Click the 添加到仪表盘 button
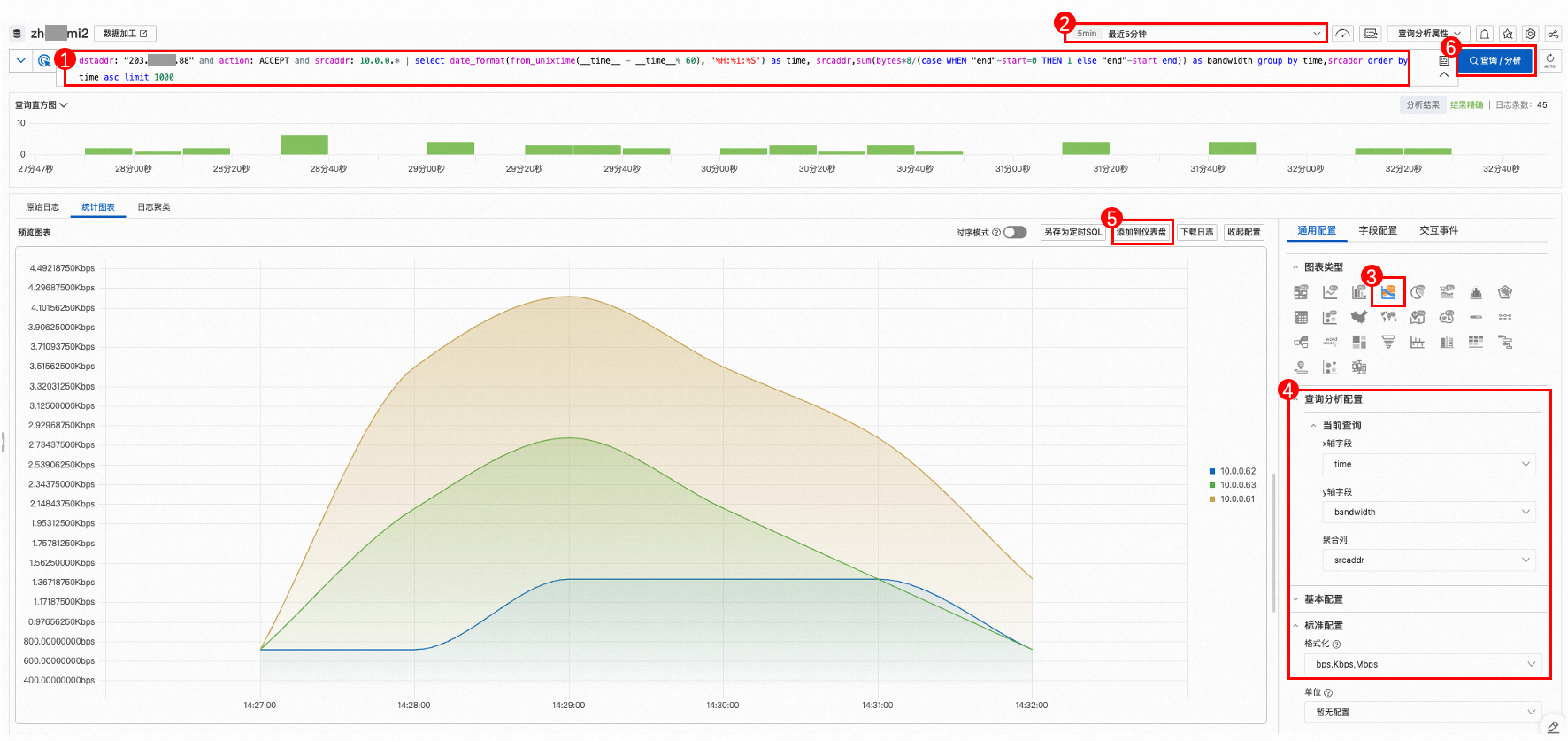Screen dimensions: 1568x741 (1141, 232)
